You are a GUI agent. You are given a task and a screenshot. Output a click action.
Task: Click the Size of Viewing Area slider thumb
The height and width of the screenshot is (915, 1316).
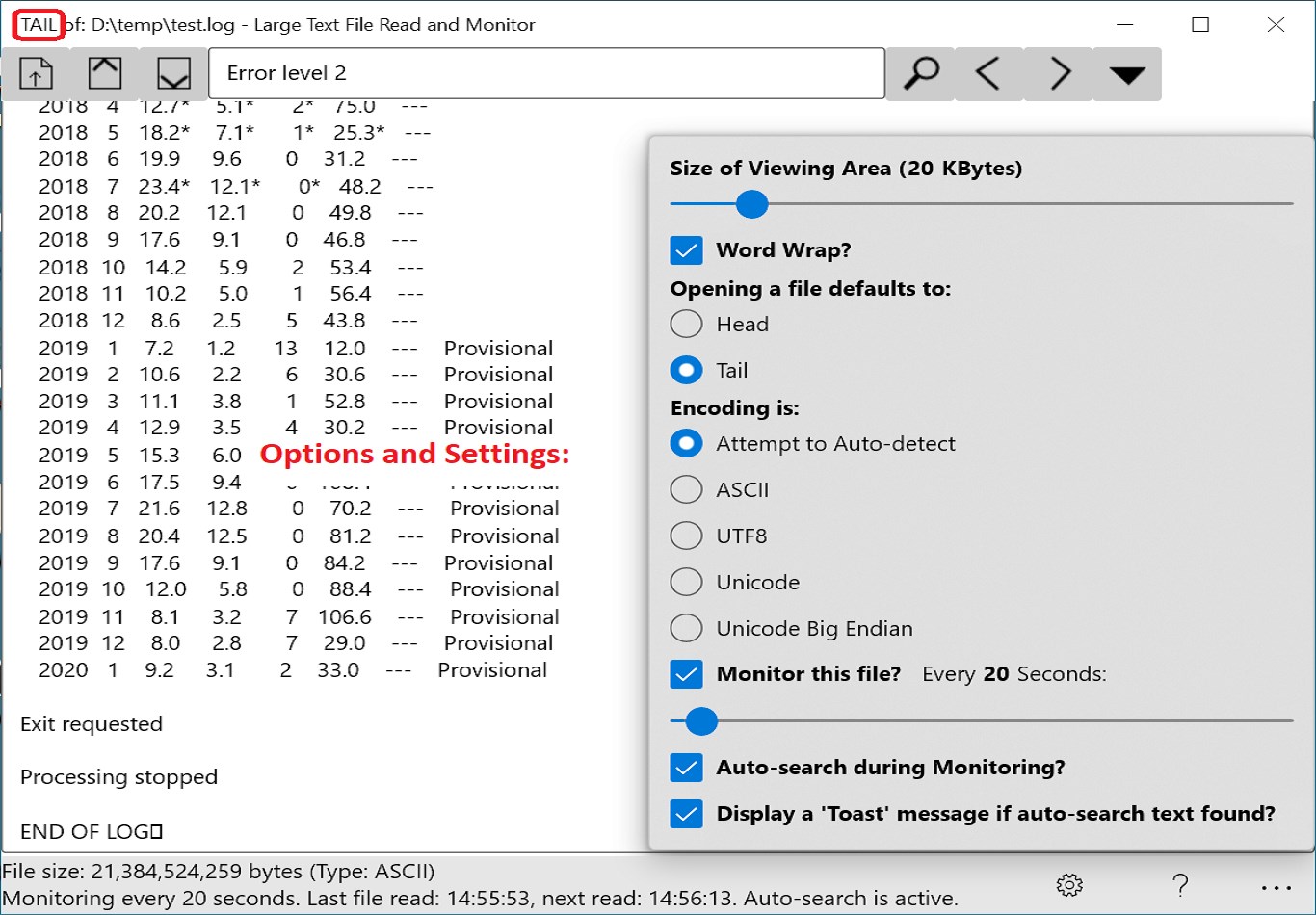[x=751, y=204]
